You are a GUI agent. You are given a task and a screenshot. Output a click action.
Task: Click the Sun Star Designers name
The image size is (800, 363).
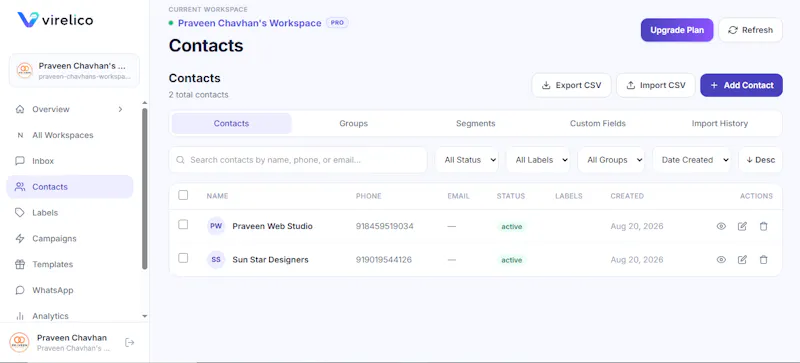270,260
